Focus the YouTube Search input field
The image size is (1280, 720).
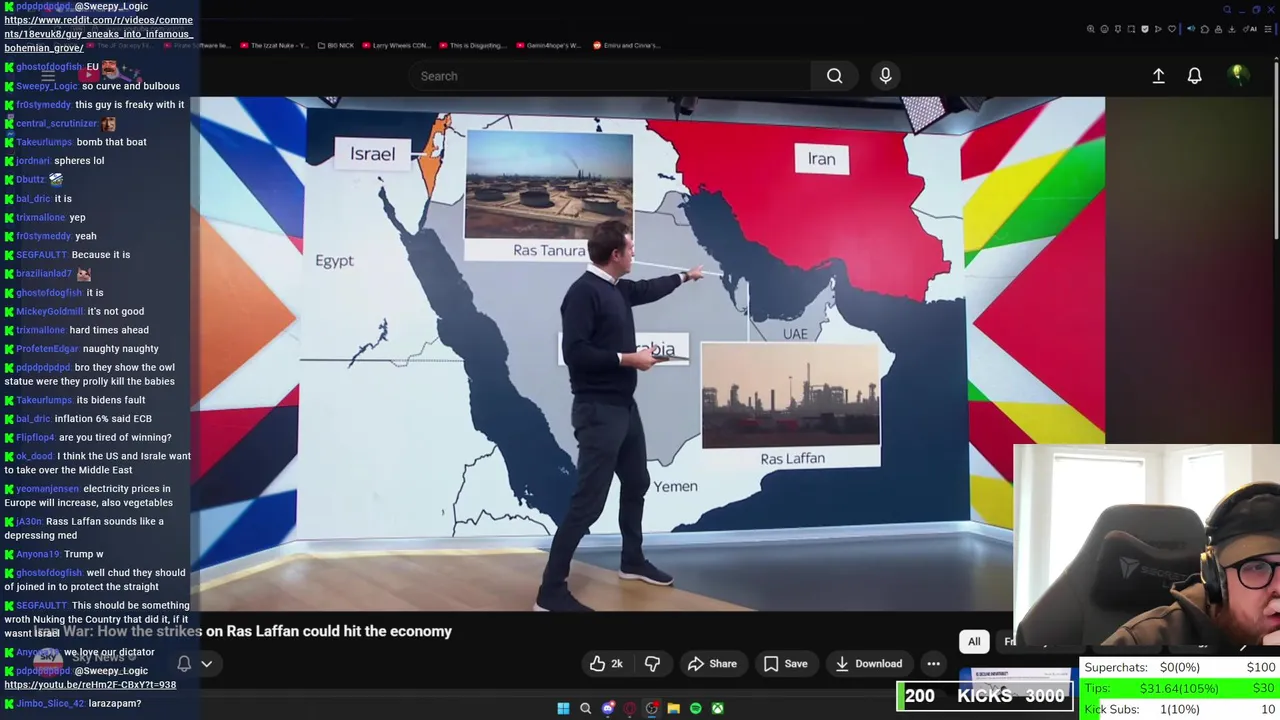point(612,76)
